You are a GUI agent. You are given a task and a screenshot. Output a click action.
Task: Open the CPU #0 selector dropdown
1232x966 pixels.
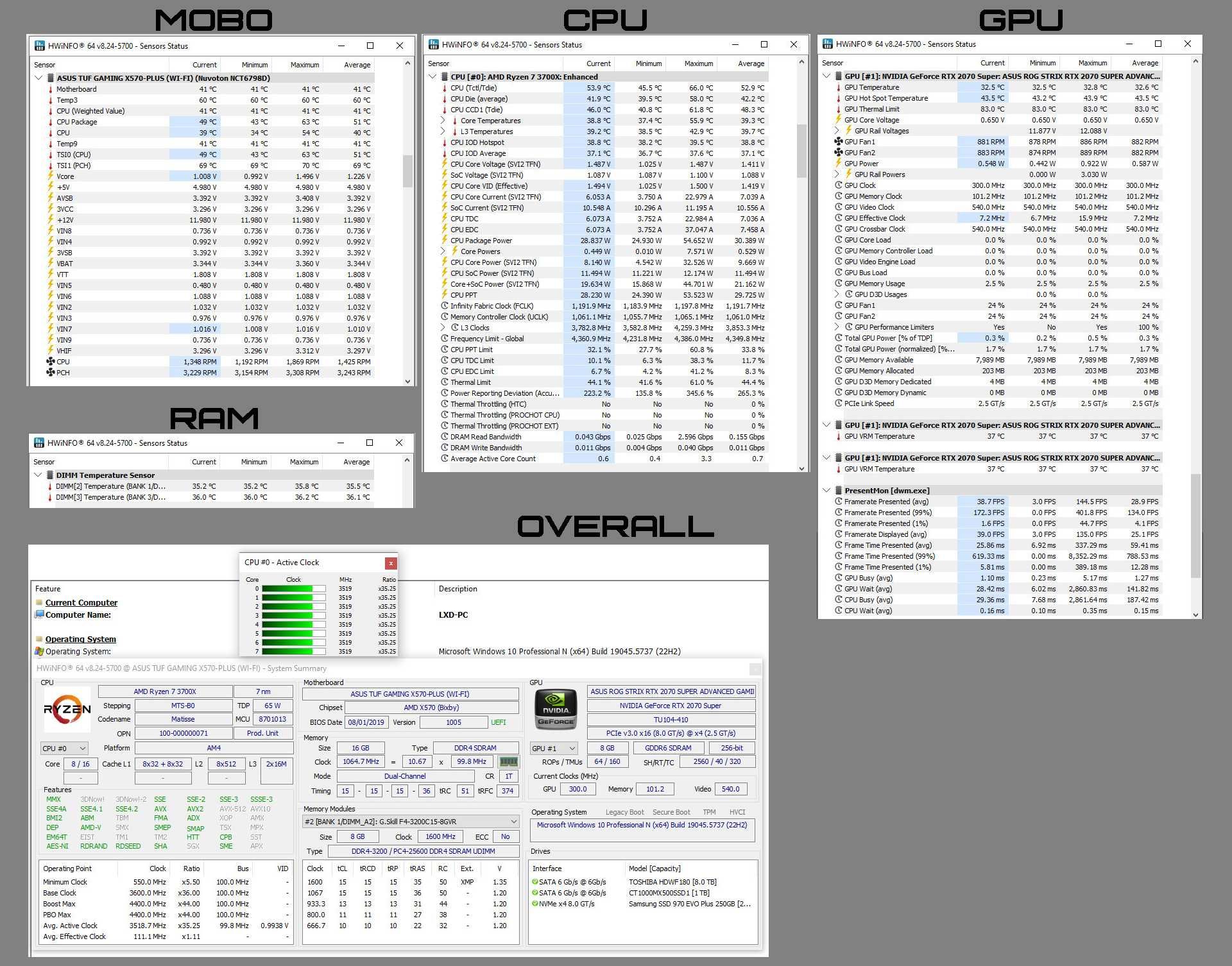[x=64, y=749]
